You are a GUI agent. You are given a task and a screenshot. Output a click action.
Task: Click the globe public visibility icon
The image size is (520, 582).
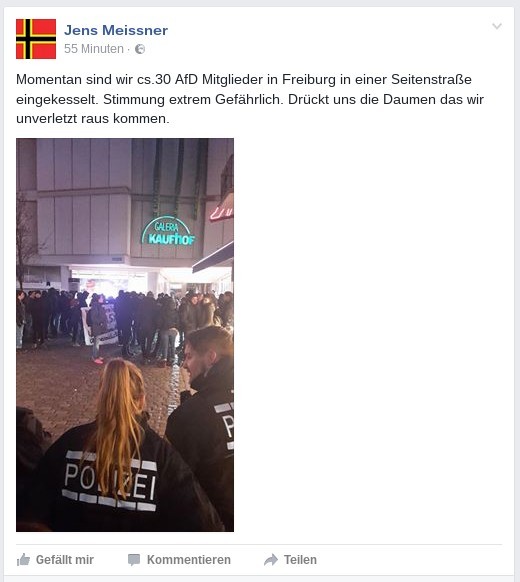(x=140, y=49)
